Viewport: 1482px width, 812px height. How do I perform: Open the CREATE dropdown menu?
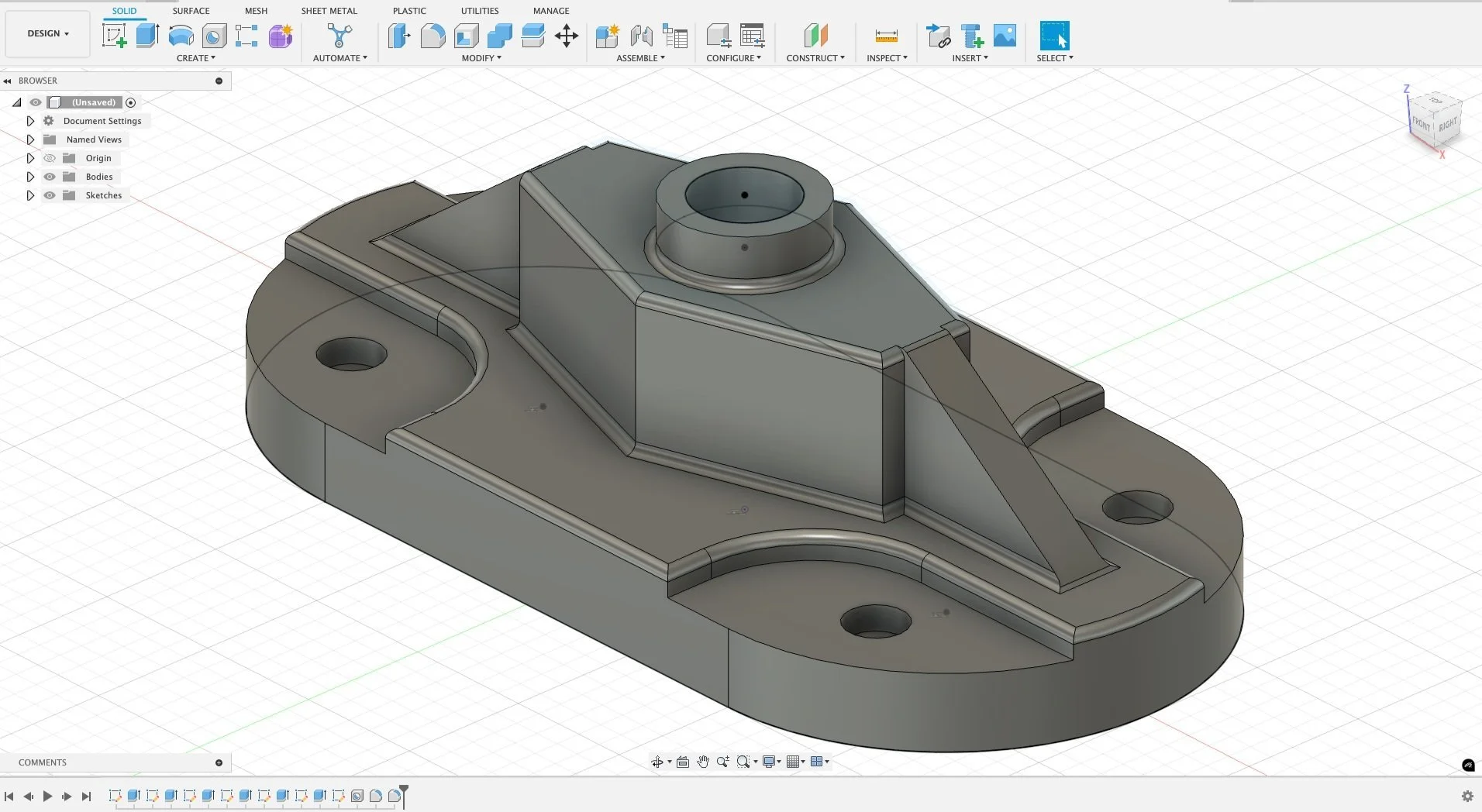coord(196,58)
